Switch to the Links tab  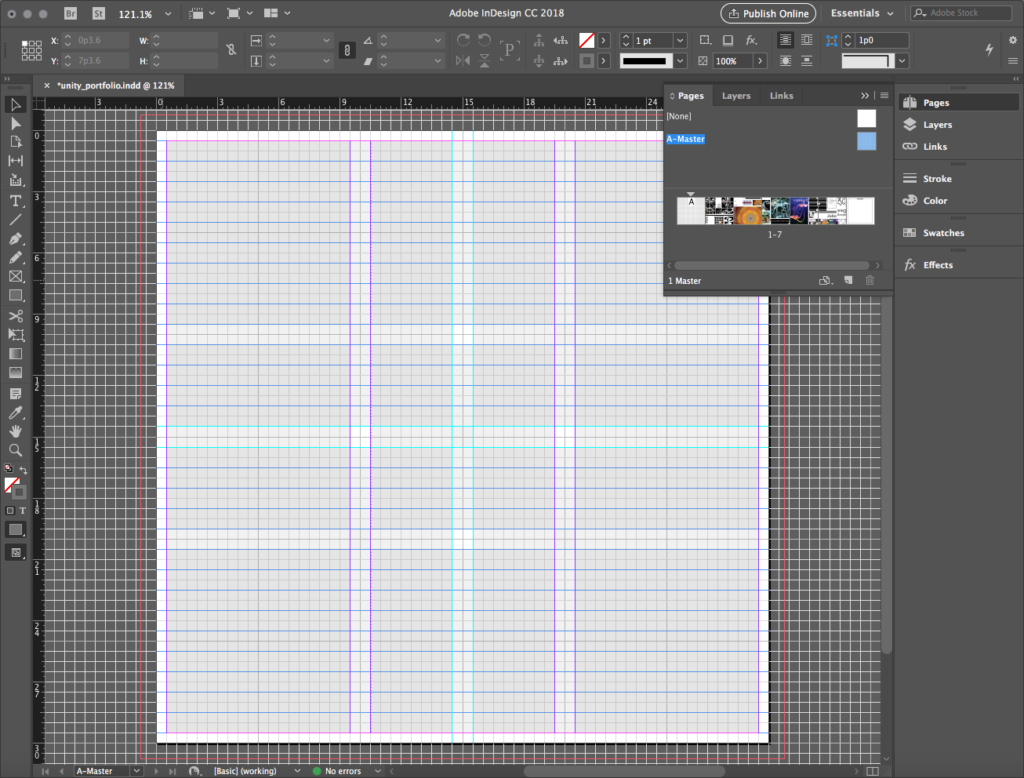(781, 96)
